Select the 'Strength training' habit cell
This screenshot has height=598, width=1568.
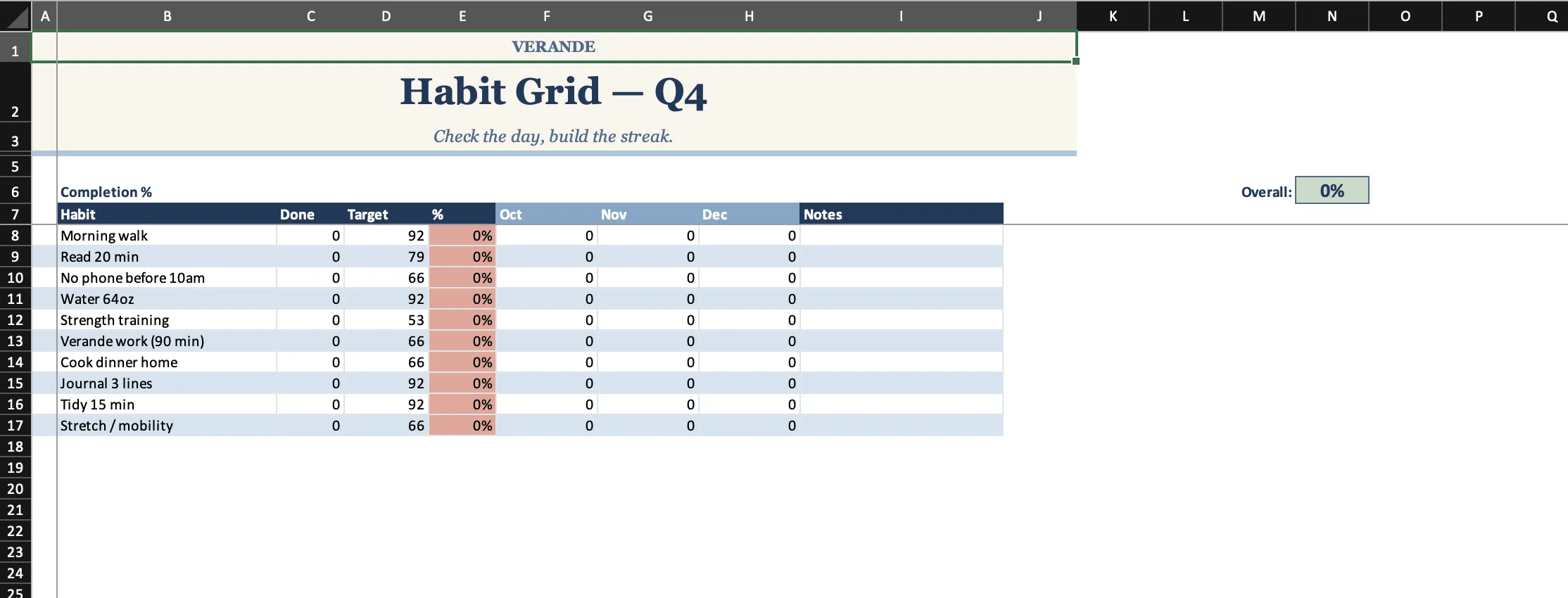point(167,319)
